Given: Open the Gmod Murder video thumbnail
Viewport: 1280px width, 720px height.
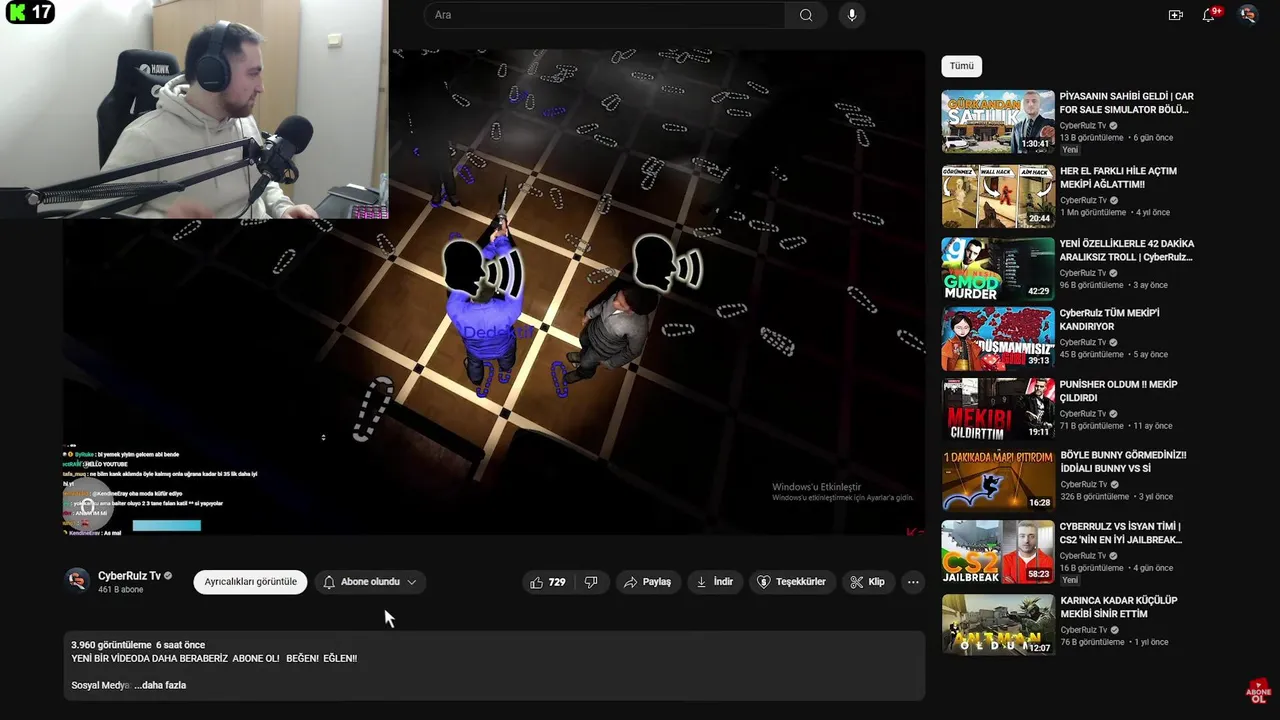Looking at the screenshot, I should pyautogui.click(x=998, y=269).
